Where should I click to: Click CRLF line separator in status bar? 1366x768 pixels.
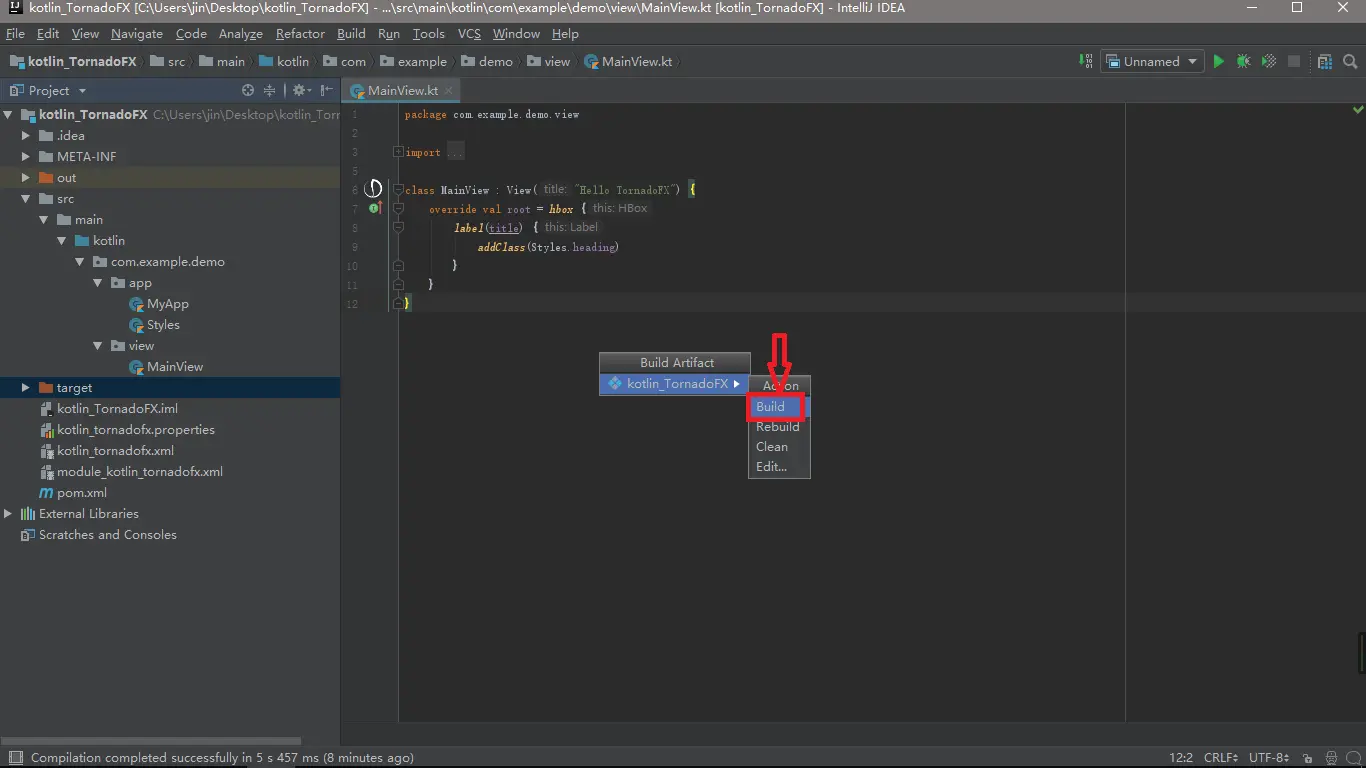click(1223, 758)
